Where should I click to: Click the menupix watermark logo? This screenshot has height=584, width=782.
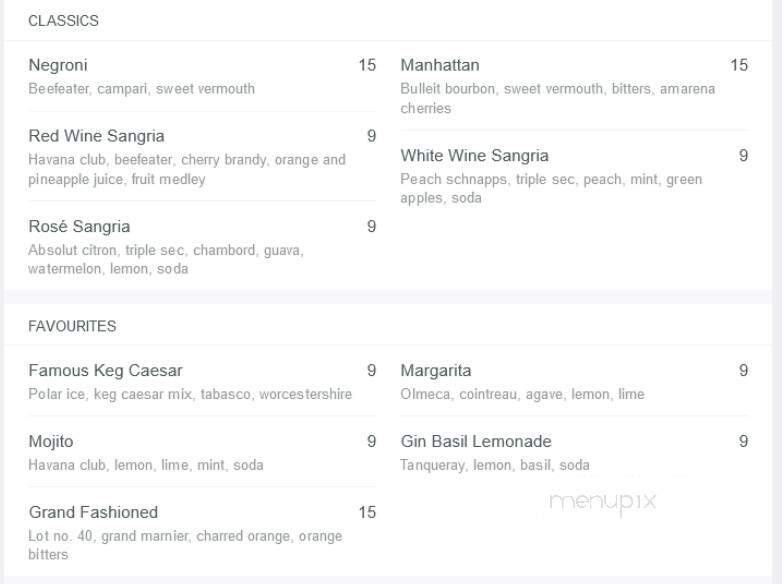point(602,502)
